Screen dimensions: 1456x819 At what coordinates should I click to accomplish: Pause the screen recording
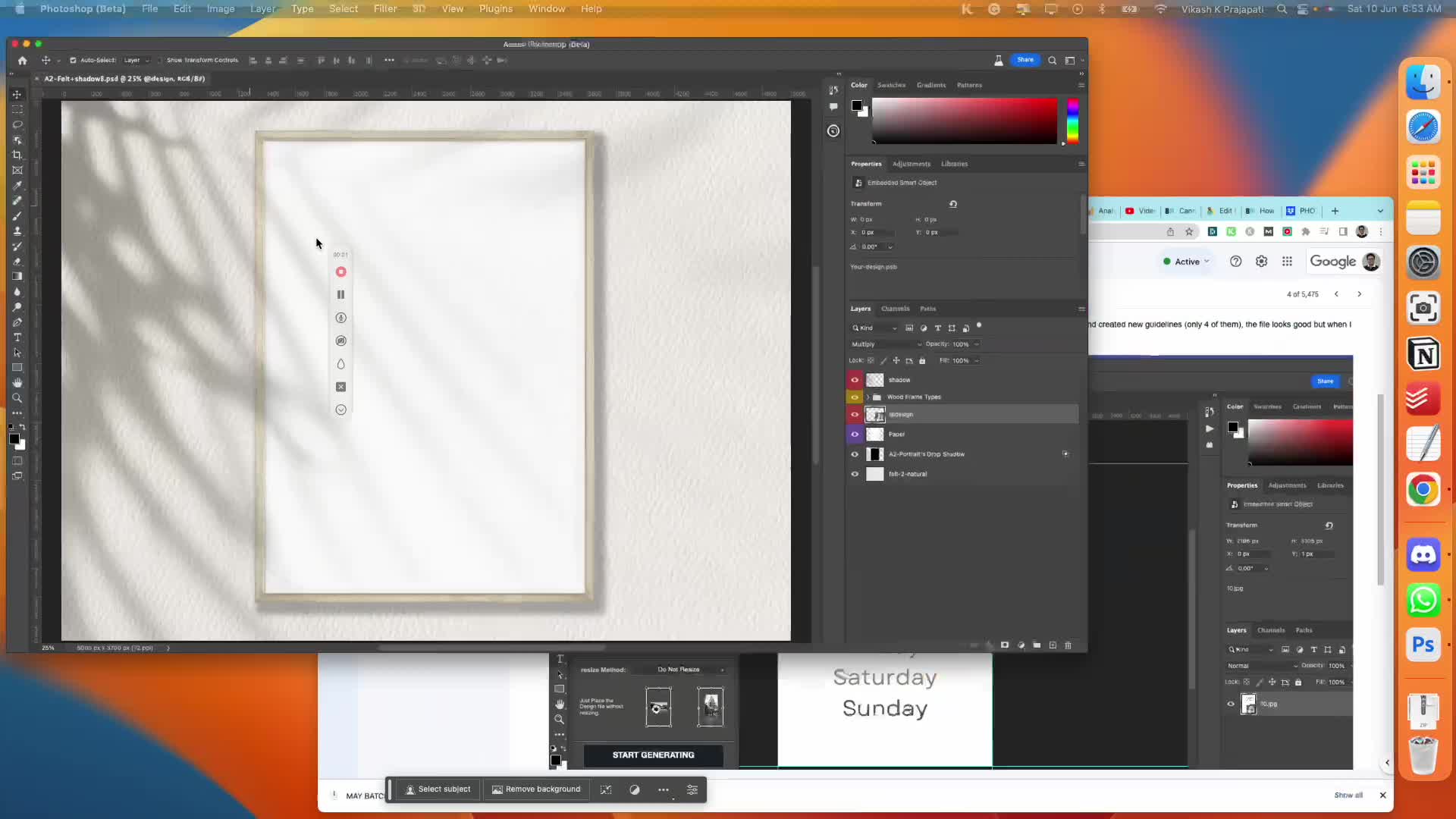[x=340, y=295]
